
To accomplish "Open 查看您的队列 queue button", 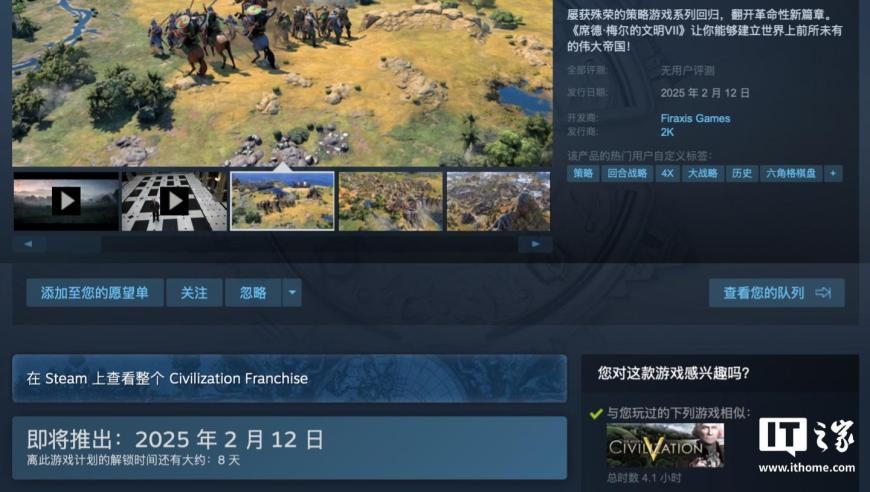I will [777, 293].
